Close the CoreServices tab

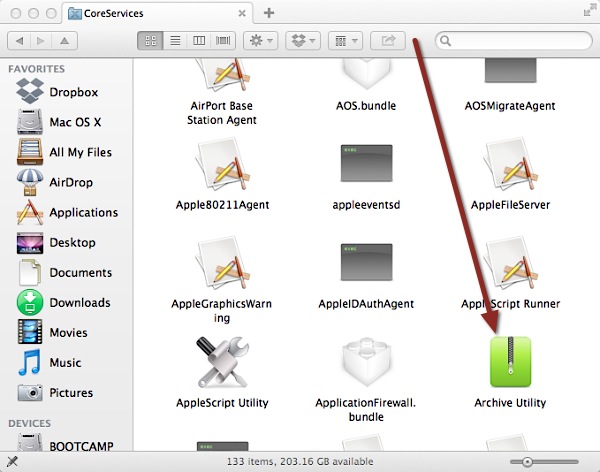point(242,13)
